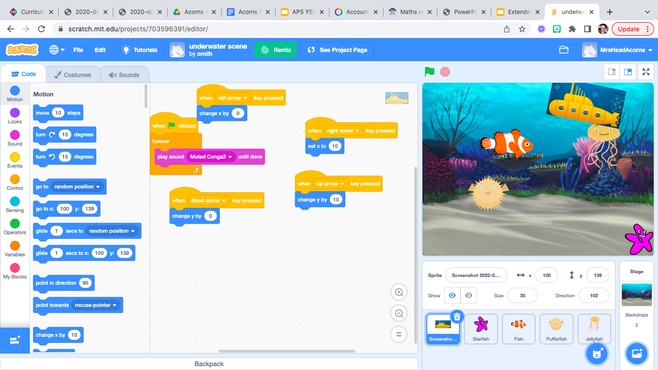Hide the sprite using crossed-eye toggle
Screen dimensions: 658x370
(469, 295)
